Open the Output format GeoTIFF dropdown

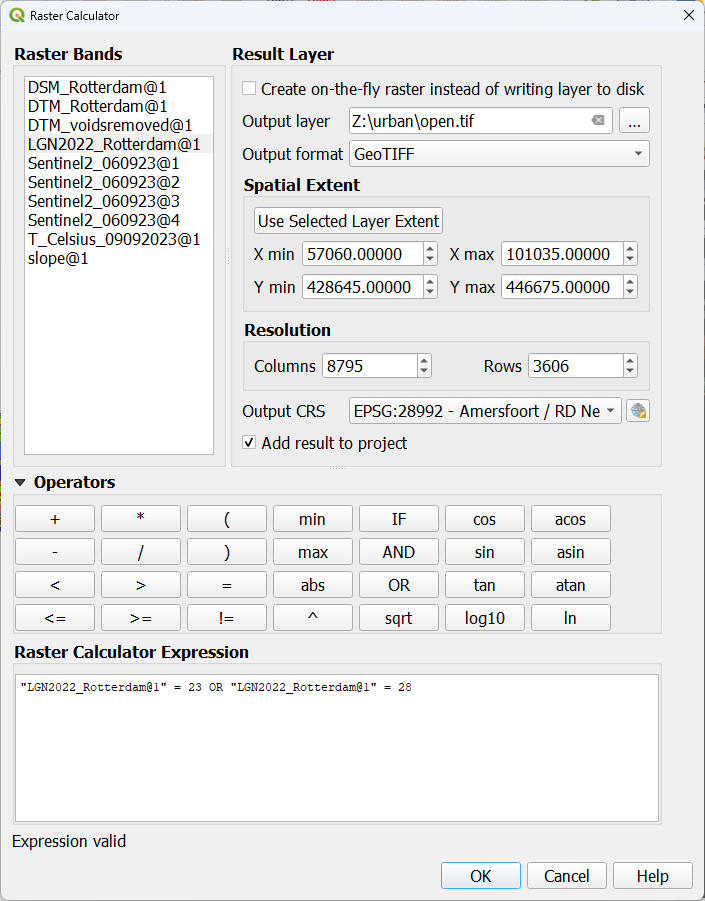point(499,153)
